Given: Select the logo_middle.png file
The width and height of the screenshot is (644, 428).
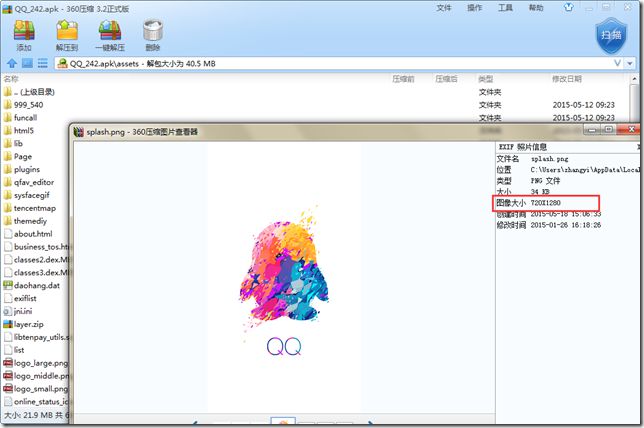Looking at the screenshot, I should pyautogui.click(x=36, y=376).
